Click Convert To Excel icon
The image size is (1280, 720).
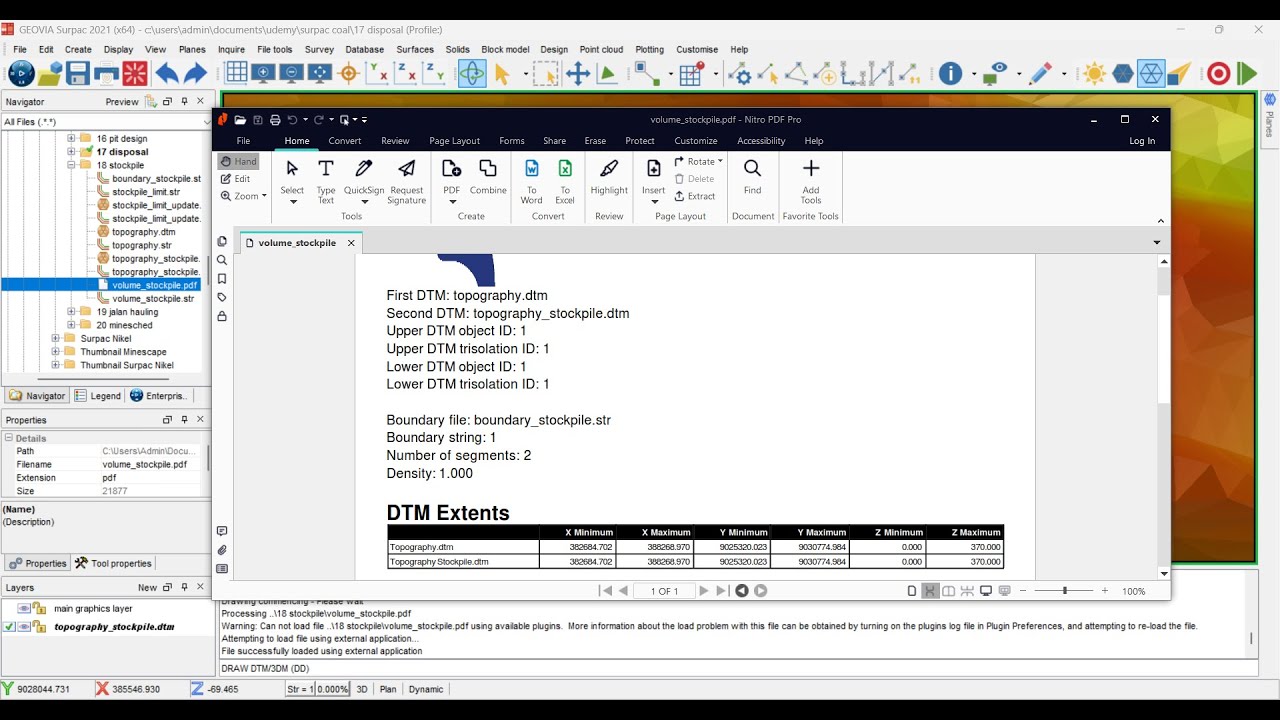tap(565, 180)
